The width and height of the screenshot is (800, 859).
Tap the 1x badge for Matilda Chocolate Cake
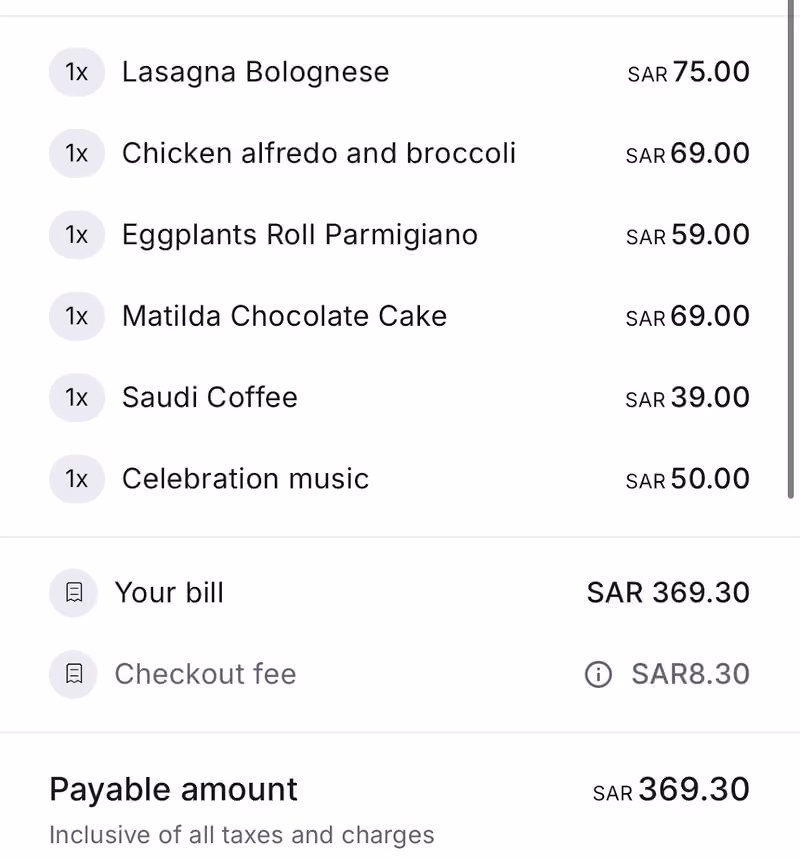[77, 316]
